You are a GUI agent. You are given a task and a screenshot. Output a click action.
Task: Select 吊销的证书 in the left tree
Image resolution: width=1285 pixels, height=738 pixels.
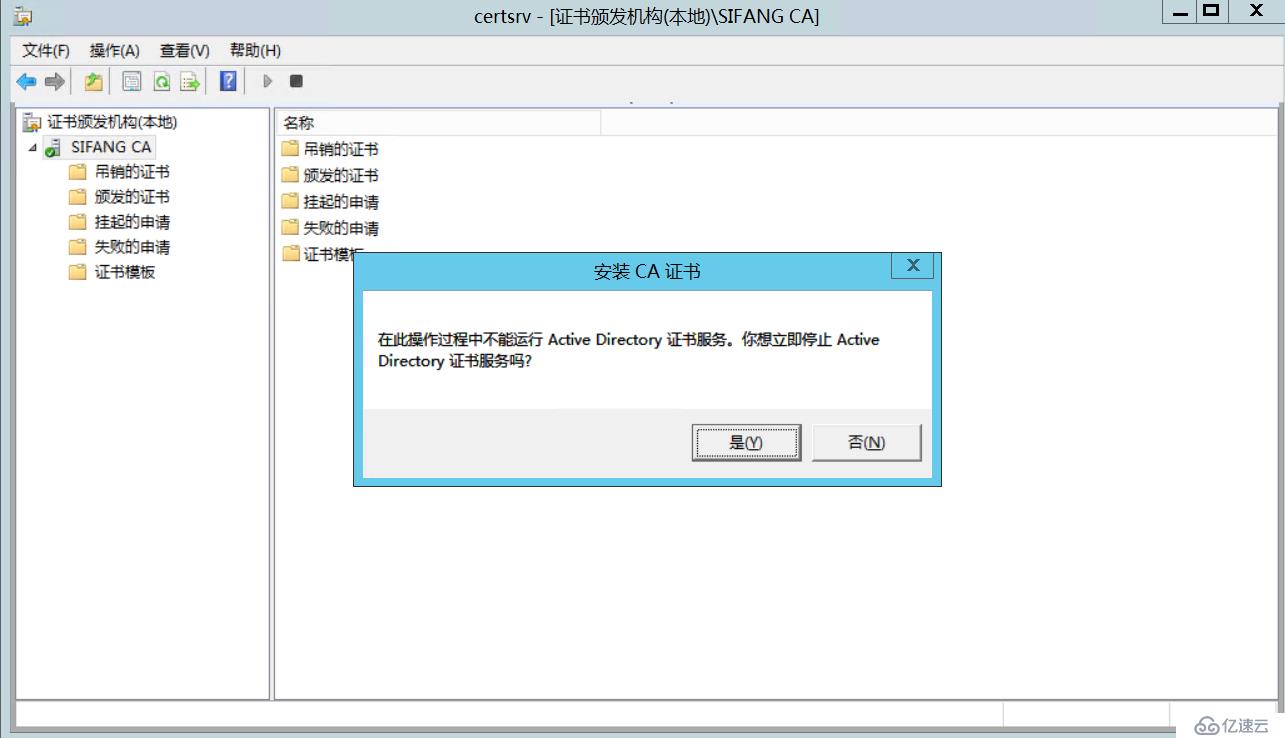pos(132,172)
